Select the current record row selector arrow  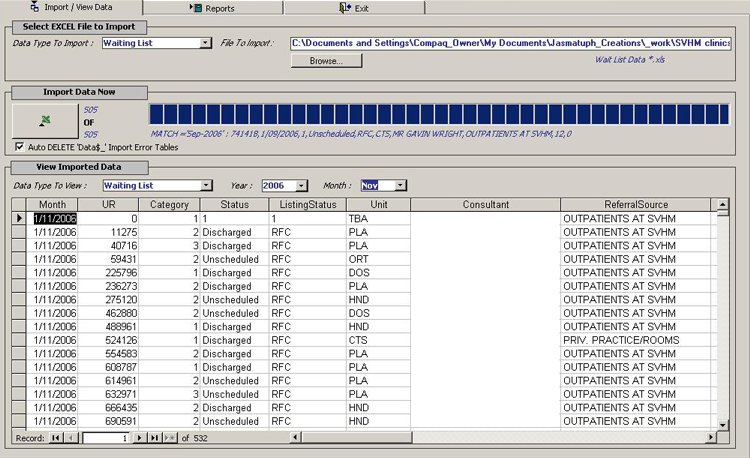click(x=19, y=218)
